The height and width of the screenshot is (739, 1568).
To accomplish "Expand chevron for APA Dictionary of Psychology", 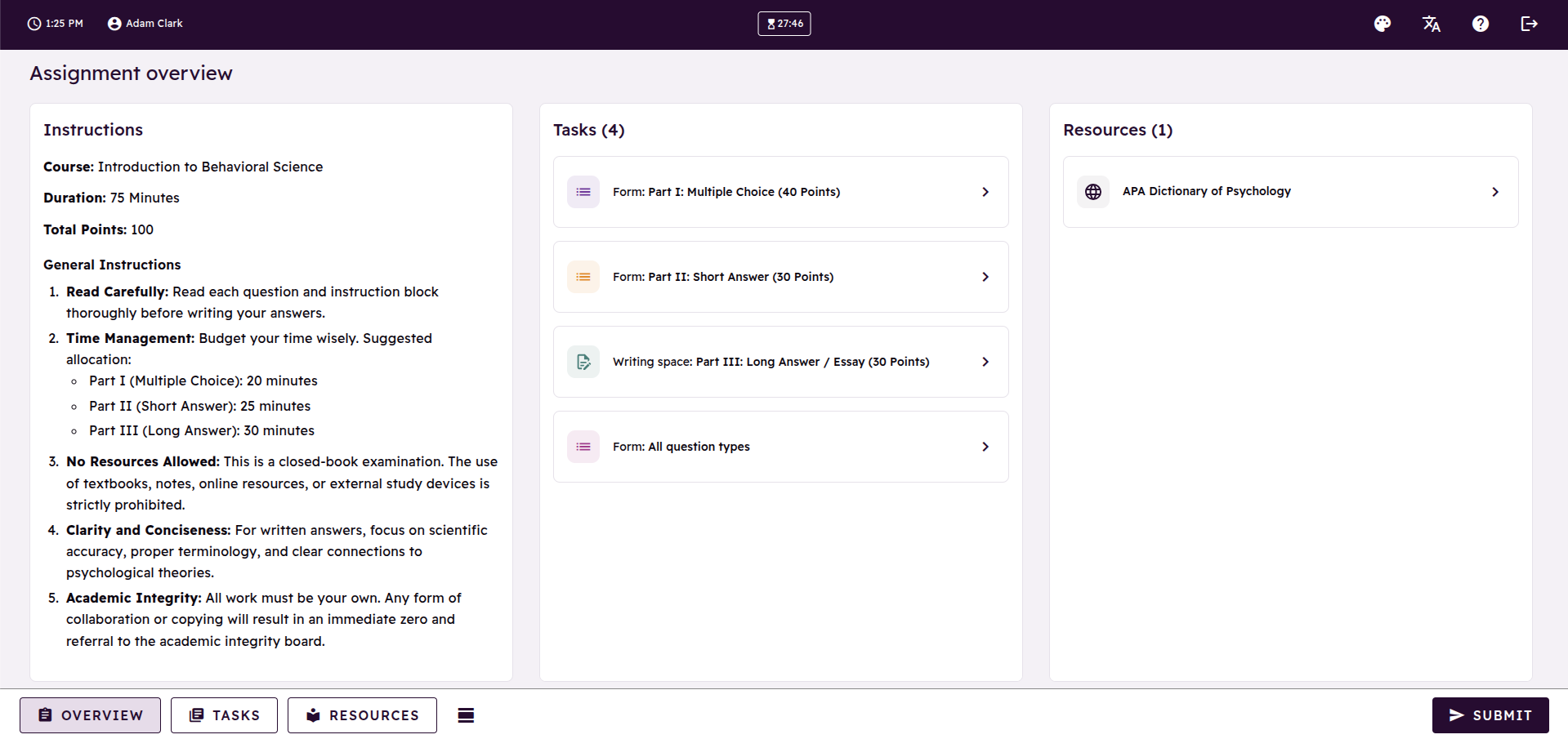I will tap(1495, 192).
